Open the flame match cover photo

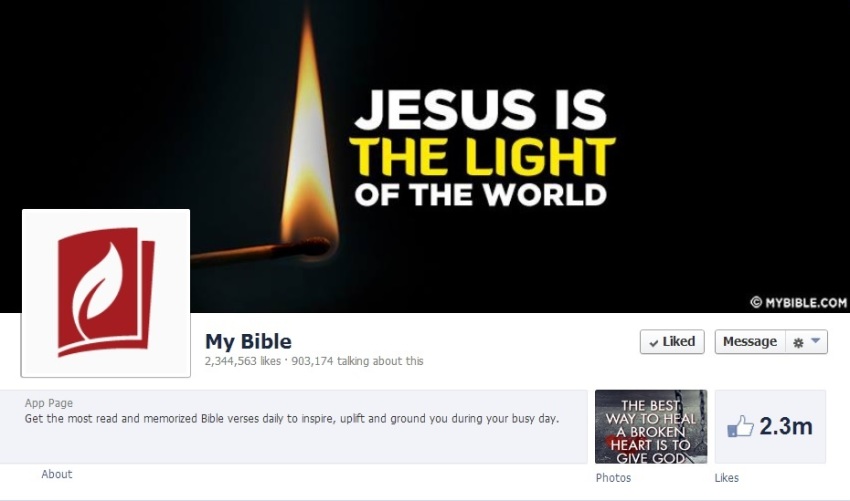(425, 156)
